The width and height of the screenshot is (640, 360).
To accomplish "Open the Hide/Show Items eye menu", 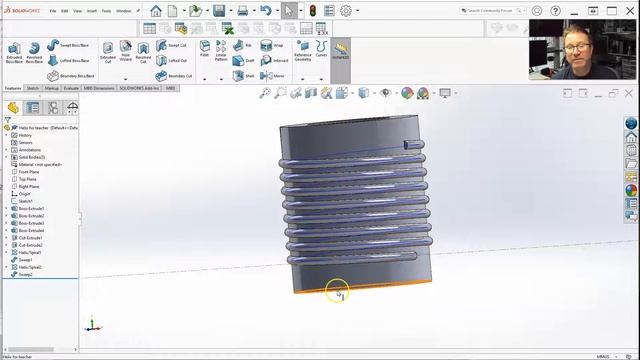I will [385, 93].
